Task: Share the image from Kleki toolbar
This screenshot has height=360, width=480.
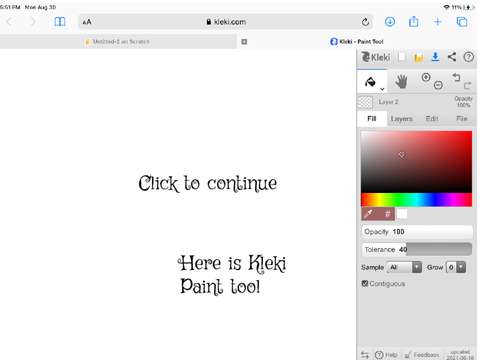Action: (x=452, y=57)
